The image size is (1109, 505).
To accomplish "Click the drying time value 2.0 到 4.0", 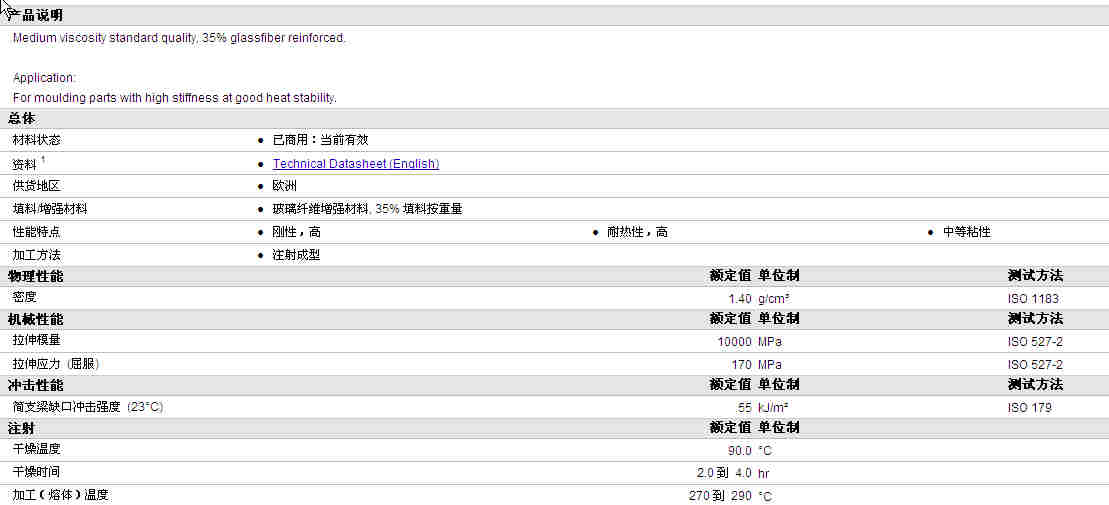I will point(724,473).
